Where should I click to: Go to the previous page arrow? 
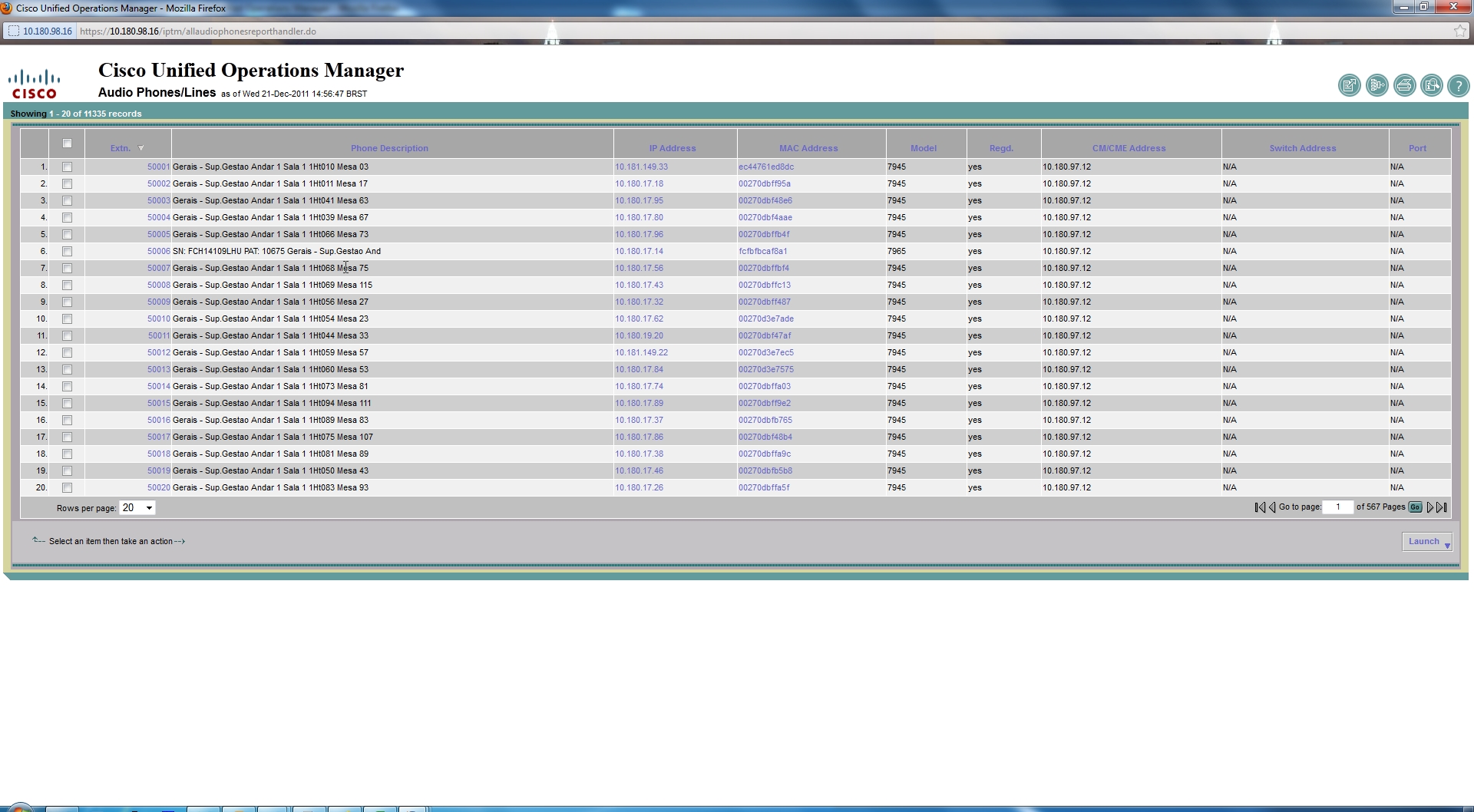point(1272,507)
